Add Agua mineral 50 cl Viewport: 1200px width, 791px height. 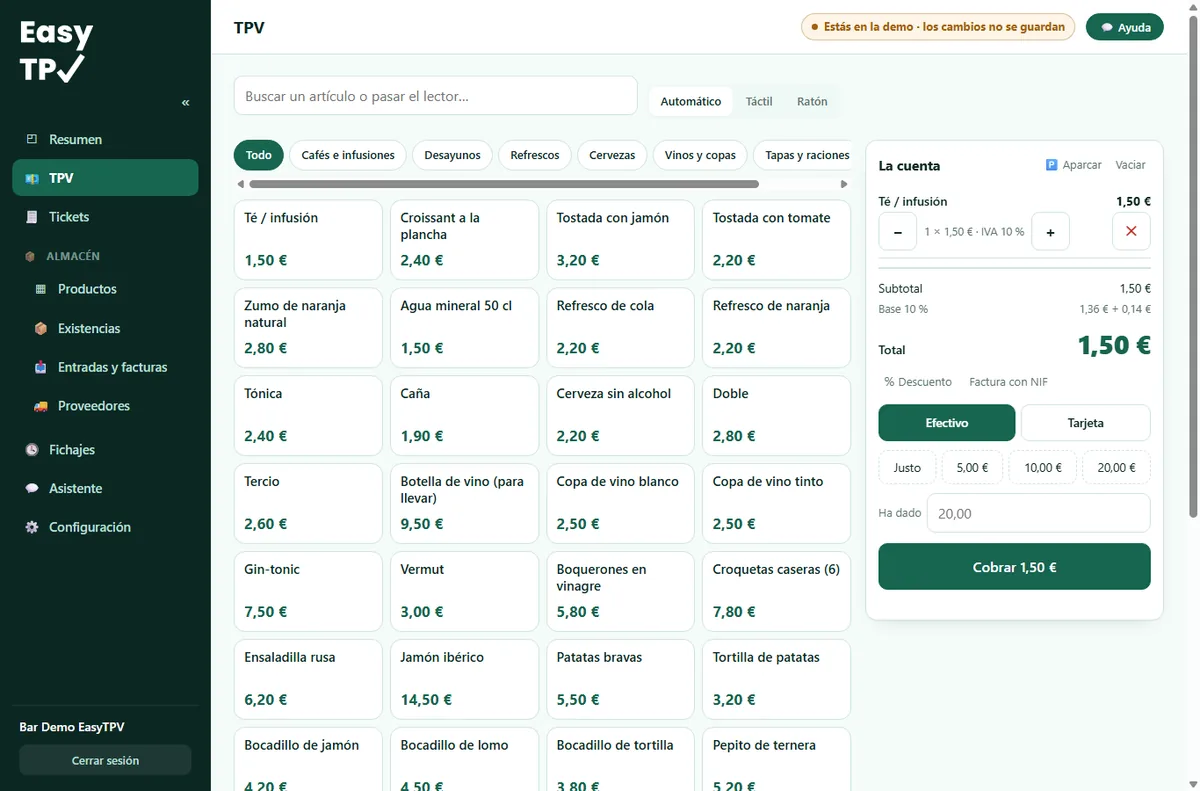(464, 328)
